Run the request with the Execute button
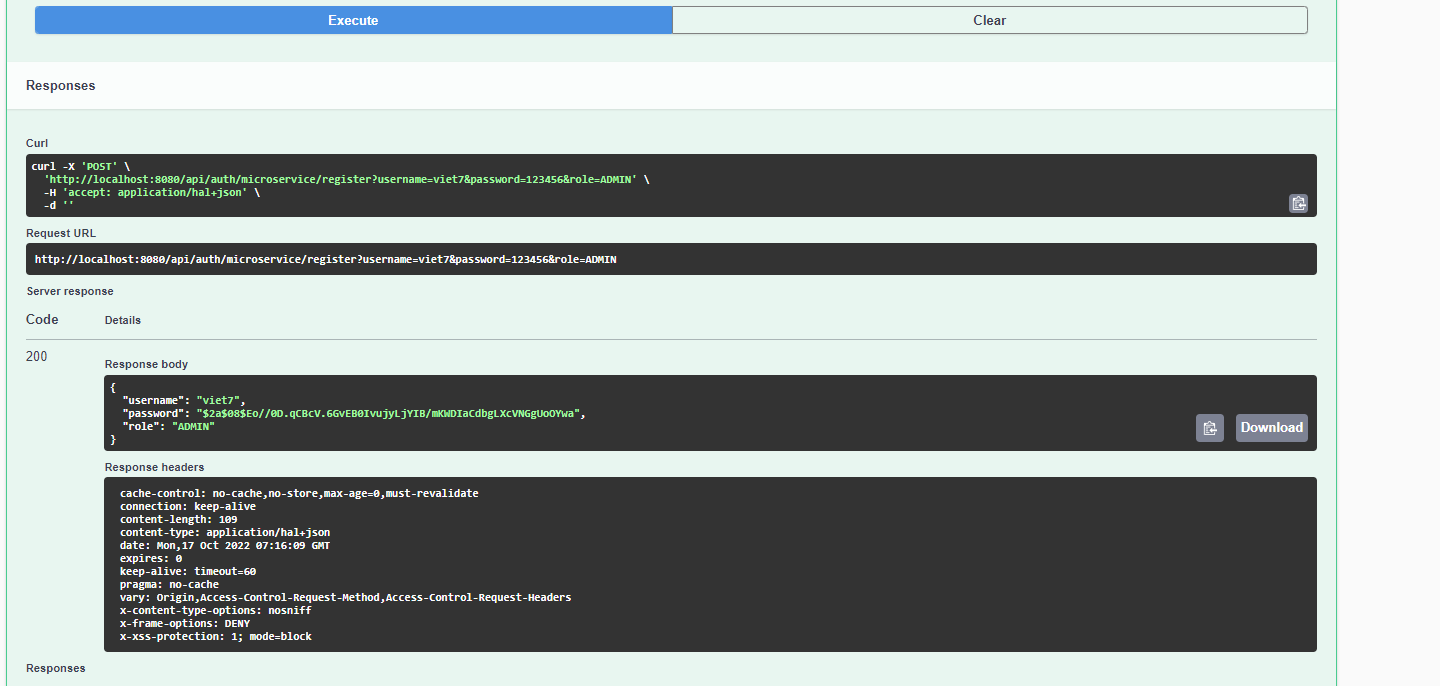This screenshot has height=686, width=1440. coord(353,20)
